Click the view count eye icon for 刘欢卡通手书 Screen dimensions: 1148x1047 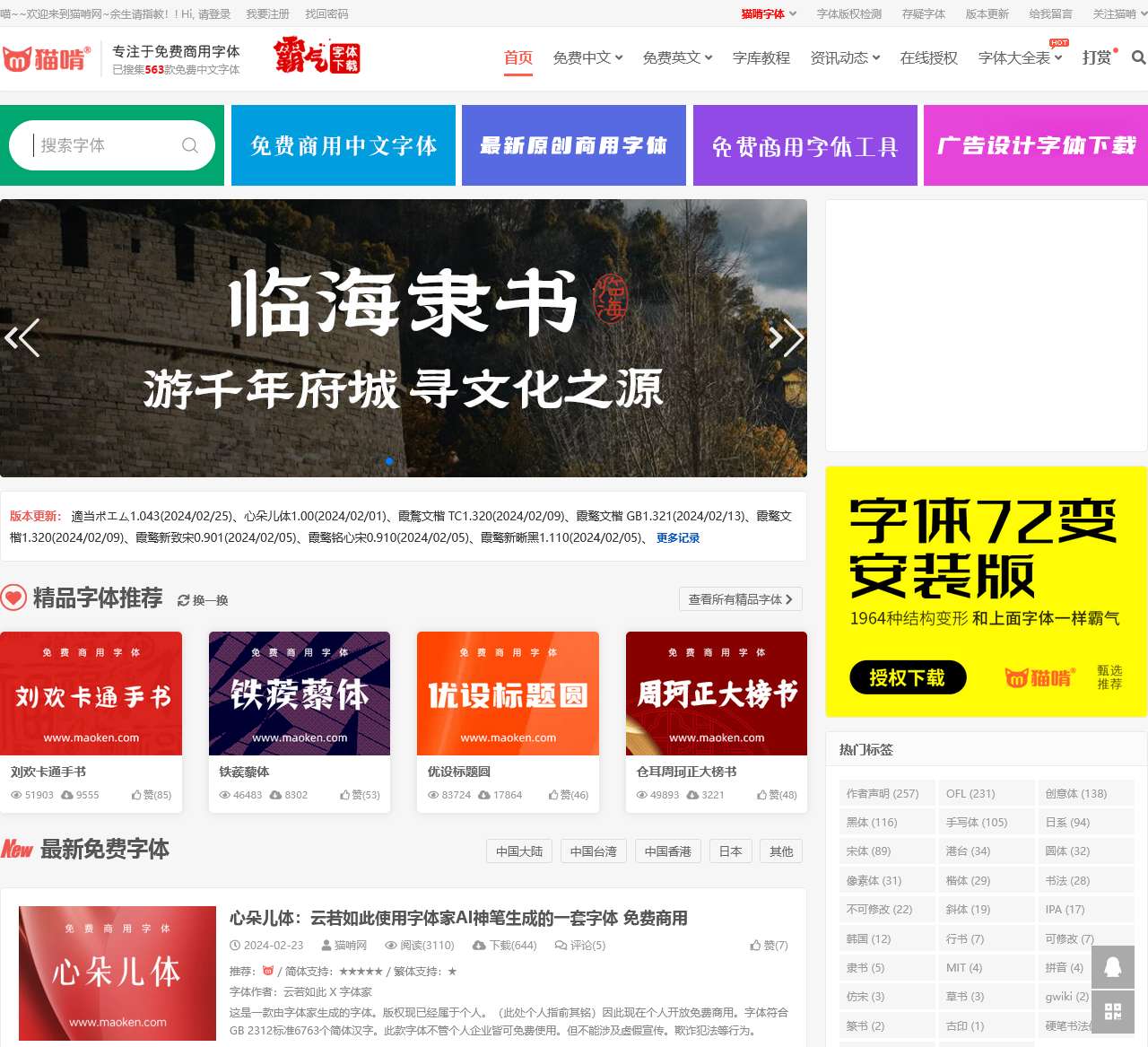16,795
